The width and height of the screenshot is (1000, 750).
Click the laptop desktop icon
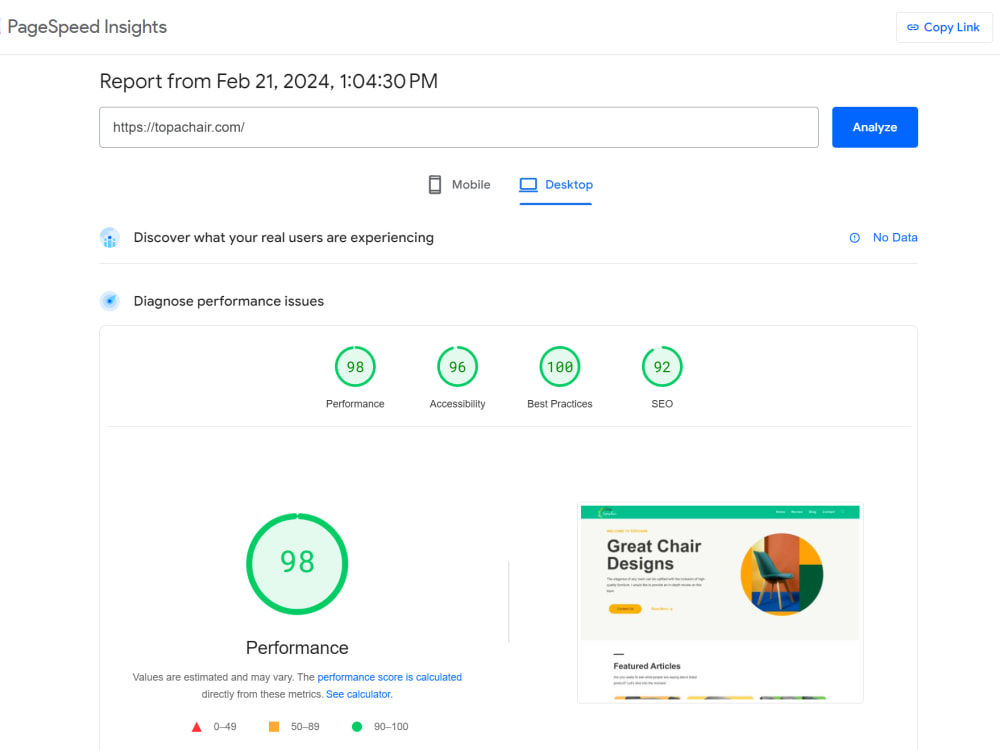click(528, 184)
